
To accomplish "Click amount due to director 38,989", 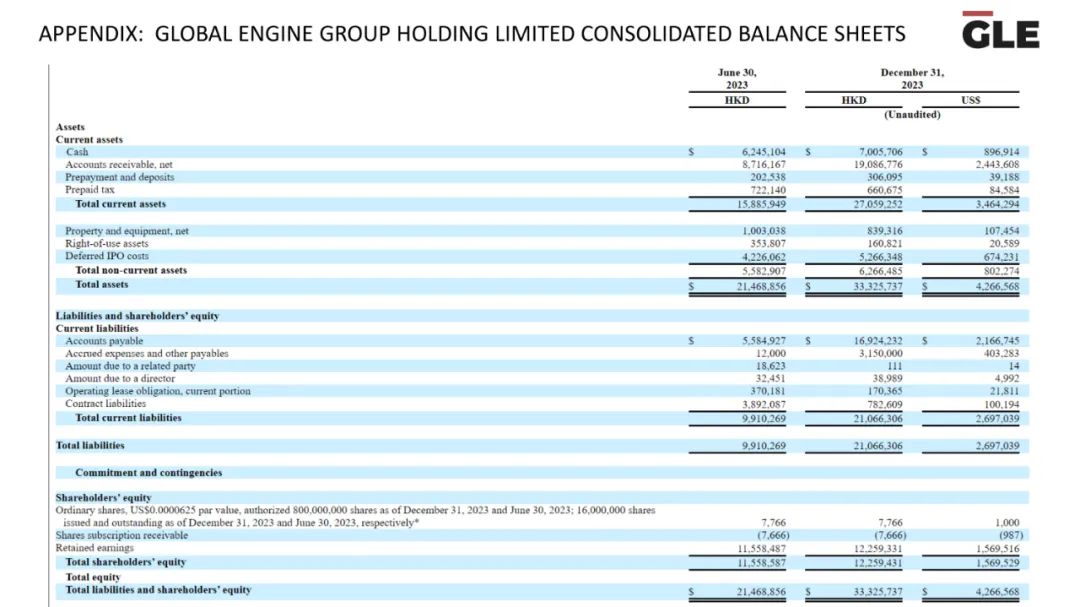I will point(887,378).
